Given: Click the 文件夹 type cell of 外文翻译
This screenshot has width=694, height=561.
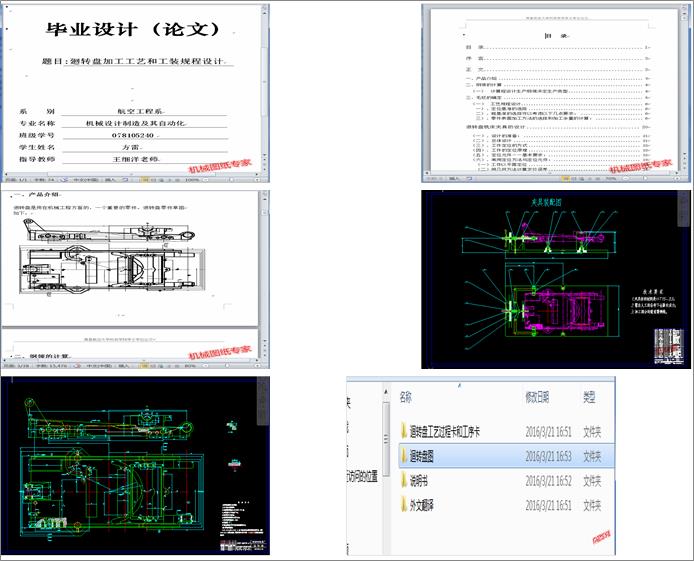Looking at the screenshot, I should tap(592, 505).
